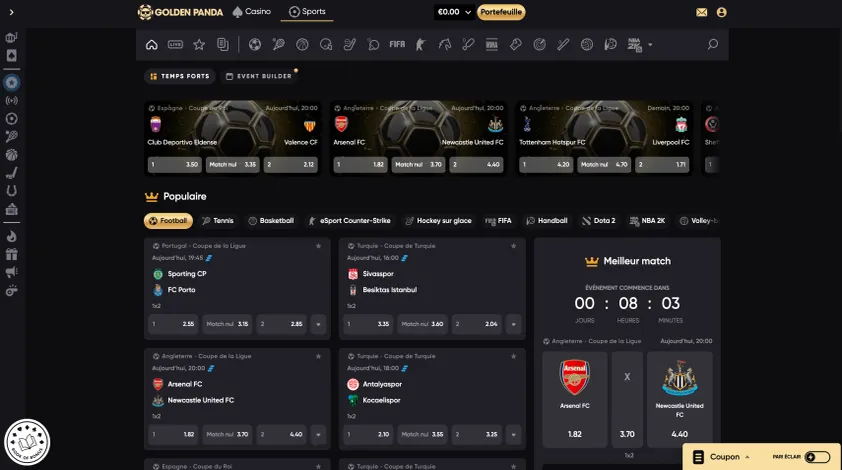The height and width of the screenshot is (470, 842).
Task: Open the megaphone promotions icon in the sidebar
Action: pos(11,272)
